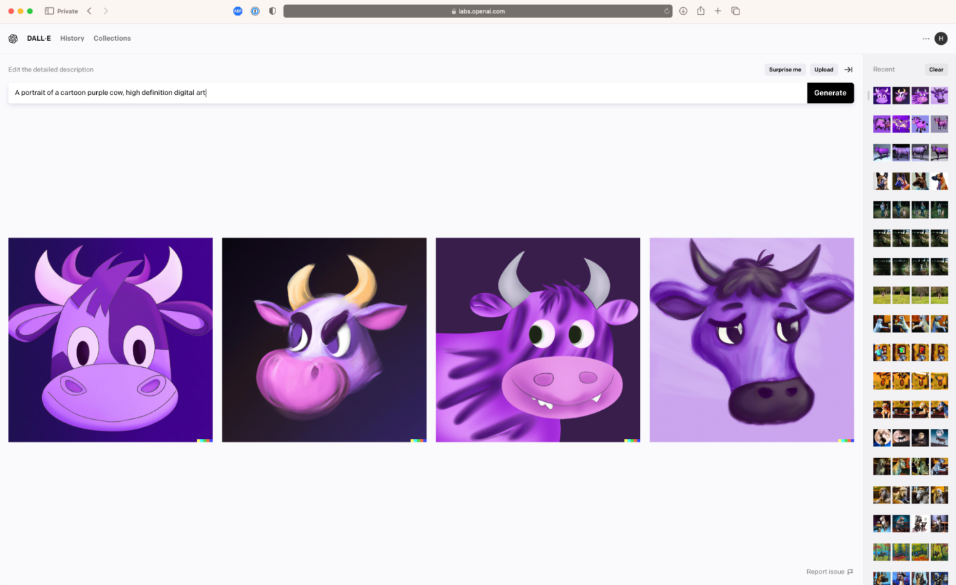
Task: Click the Upload button
Action: (823, 70)
